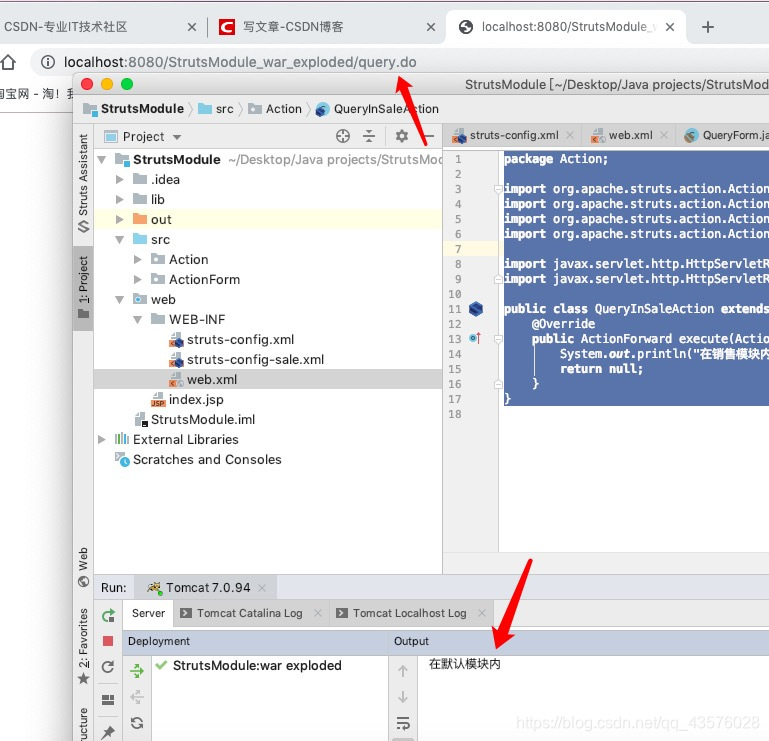Toggle the 1: Project tool window

(83, 287)
